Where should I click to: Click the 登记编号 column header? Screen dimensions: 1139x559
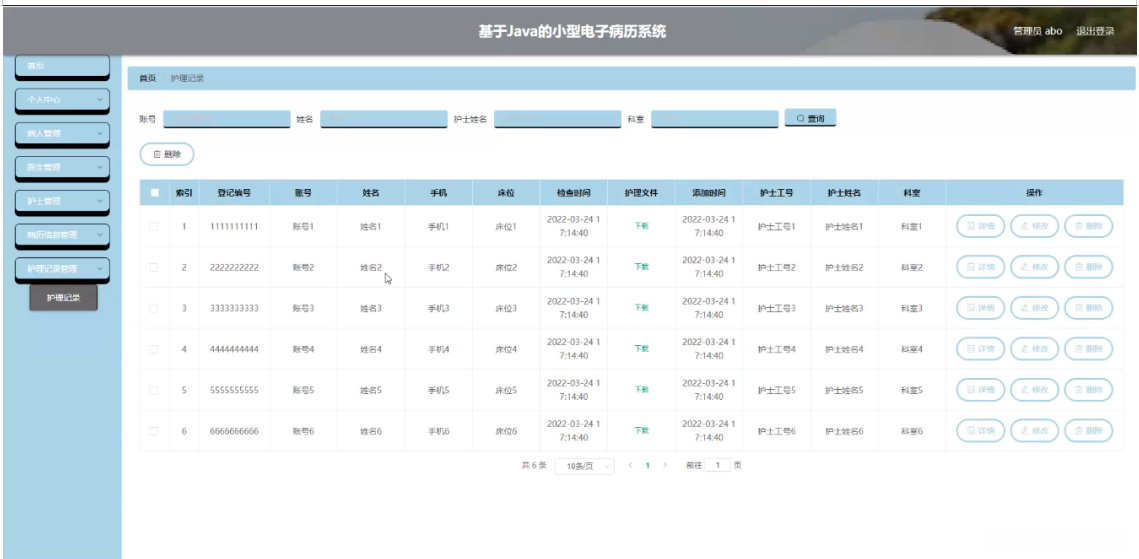(235, 193)
